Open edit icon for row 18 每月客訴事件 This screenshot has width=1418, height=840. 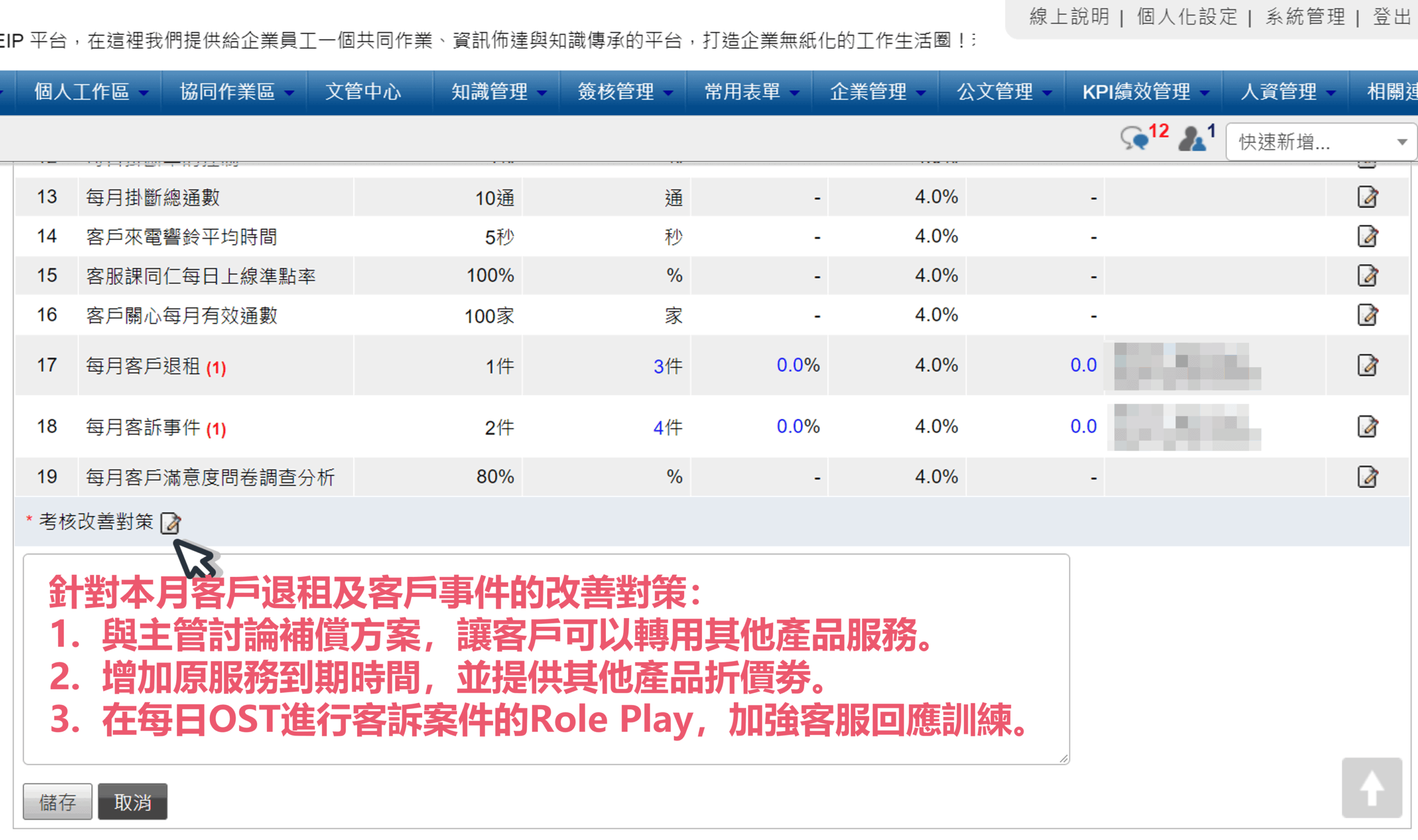coord(1367,426)
